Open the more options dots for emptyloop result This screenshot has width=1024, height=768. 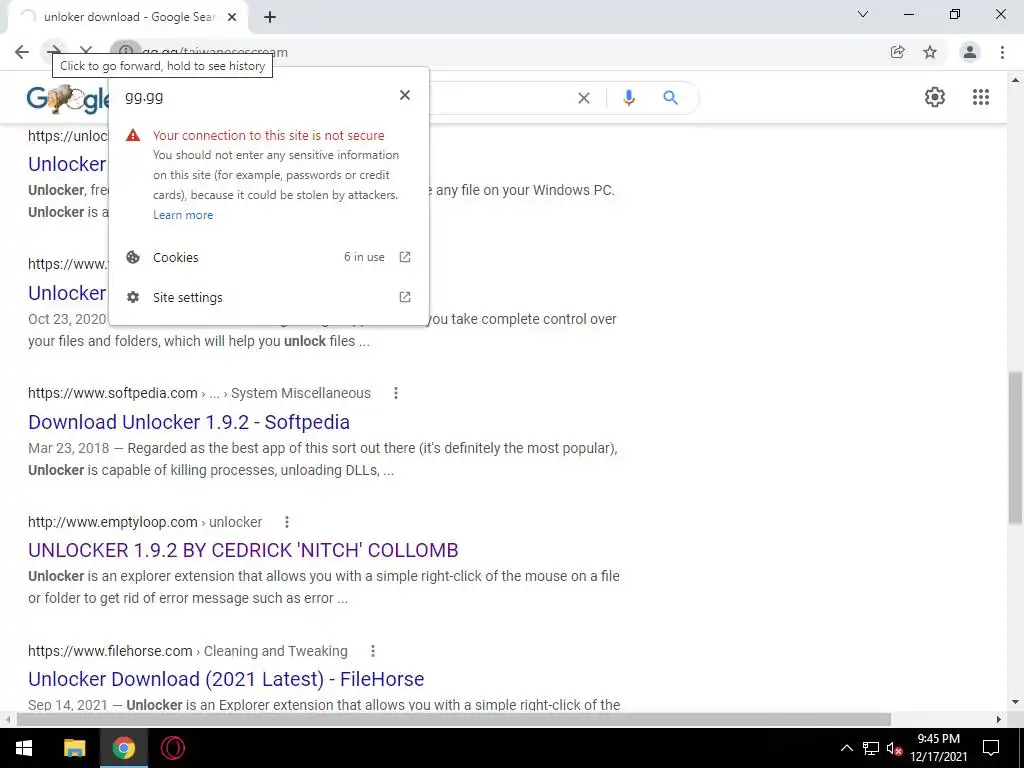[x=287, y=522]
